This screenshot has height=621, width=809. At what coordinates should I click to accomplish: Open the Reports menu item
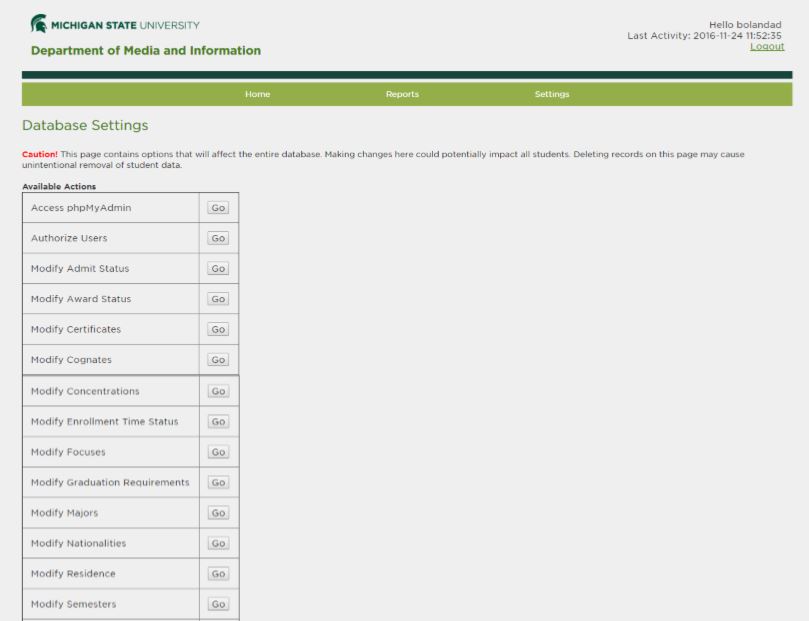[x=402, y=94]
